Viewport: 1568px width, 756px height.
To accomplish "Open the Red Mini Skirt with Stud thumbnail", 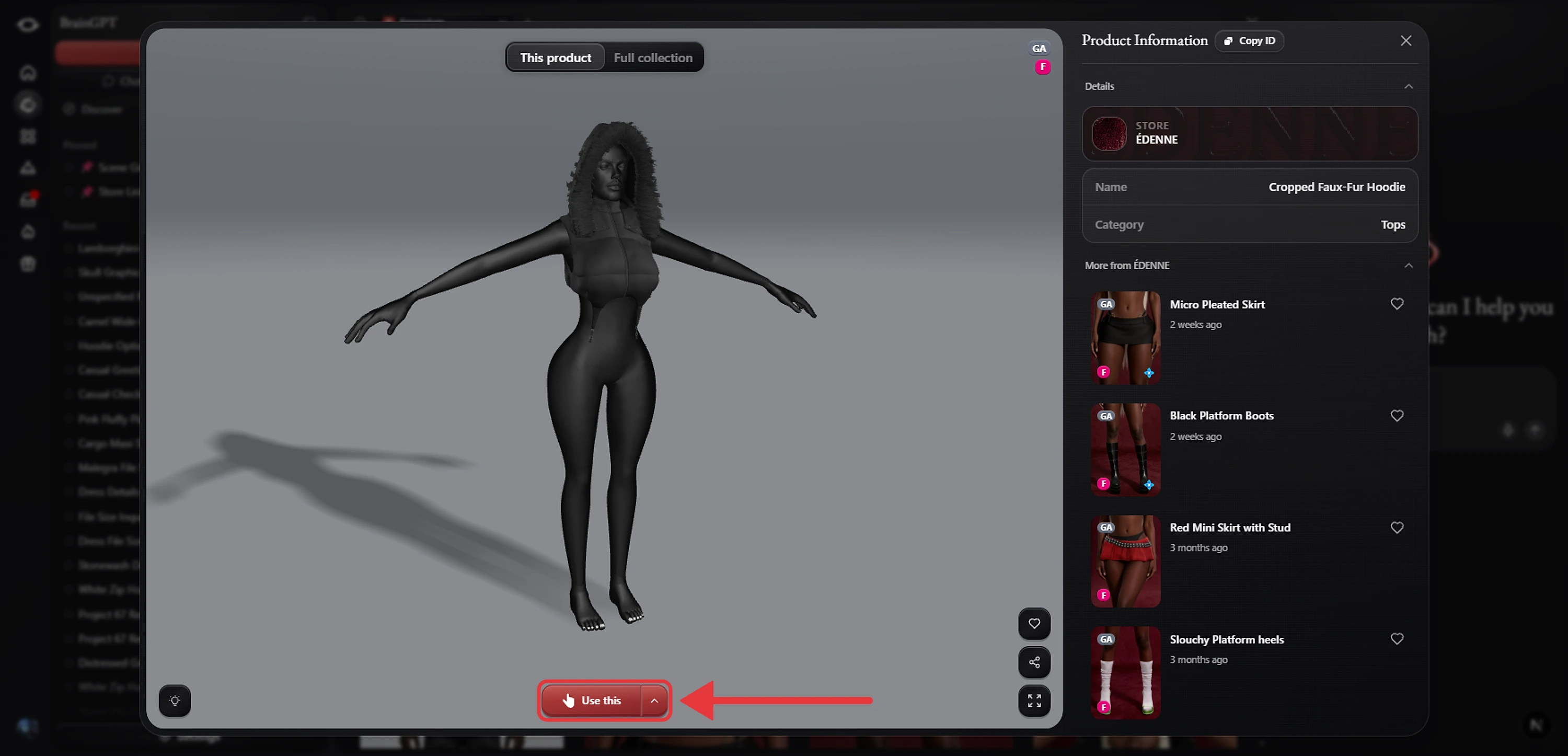I will tap(1125, 561).
